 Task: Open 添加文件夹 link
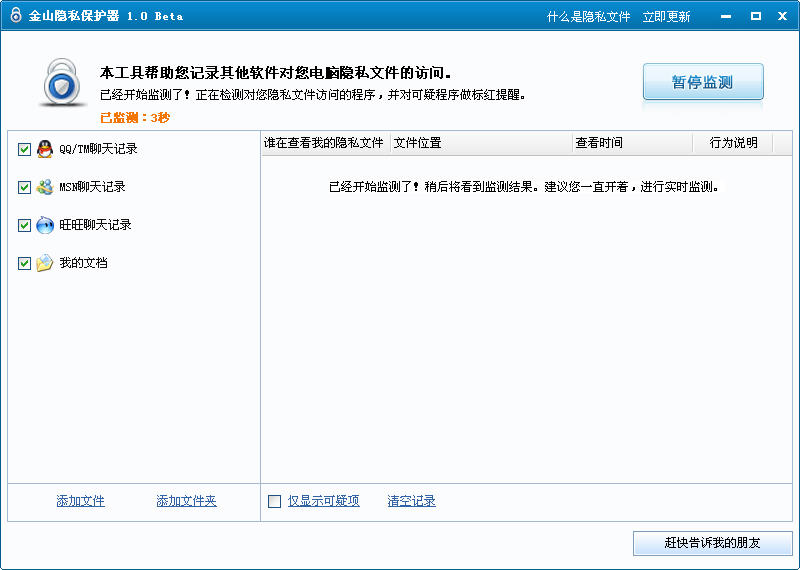[186, 501]
